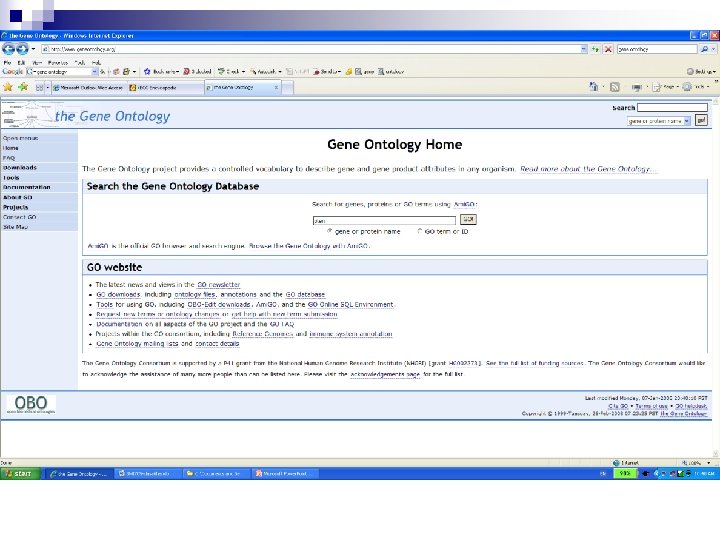
Task: Expand the address bar history dropdown
Action: 584,49
